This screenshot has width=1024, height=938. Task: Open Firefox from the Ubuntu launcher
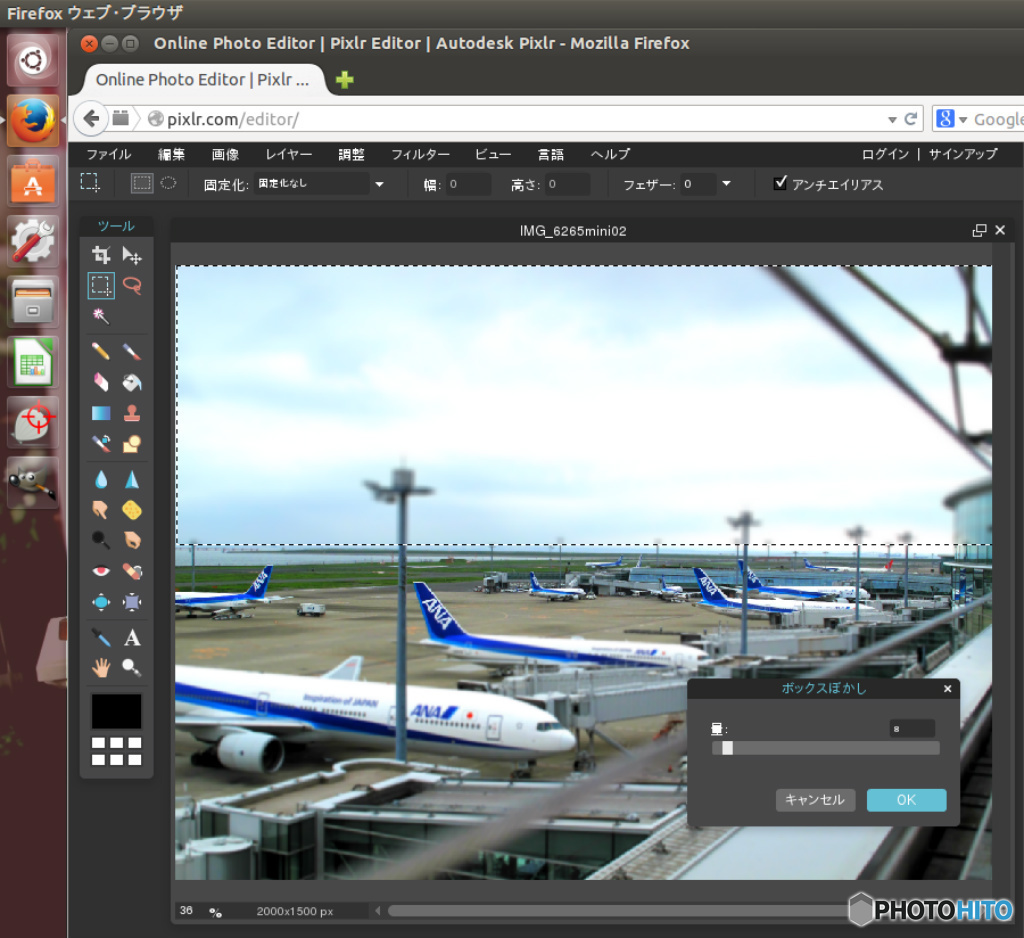click(33, 121)
